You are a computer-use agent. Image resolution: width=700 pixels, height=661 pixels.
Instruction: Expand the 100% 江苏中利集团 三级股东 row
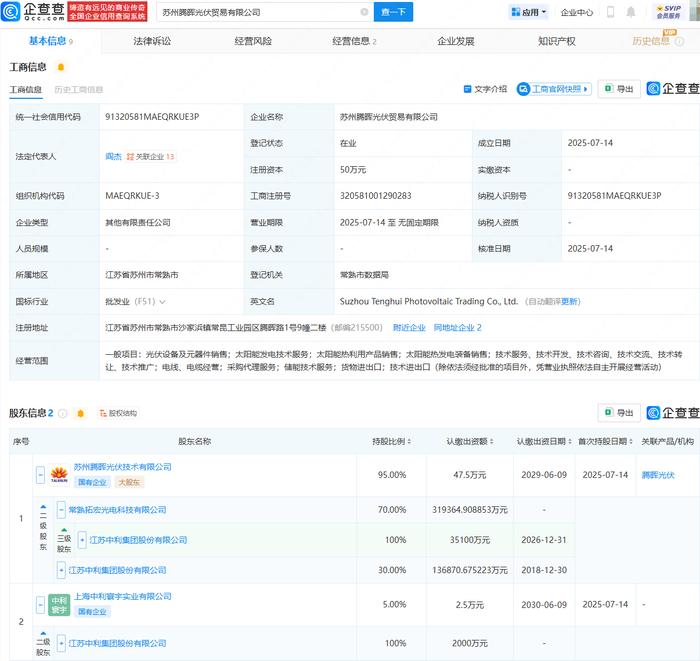82,540
